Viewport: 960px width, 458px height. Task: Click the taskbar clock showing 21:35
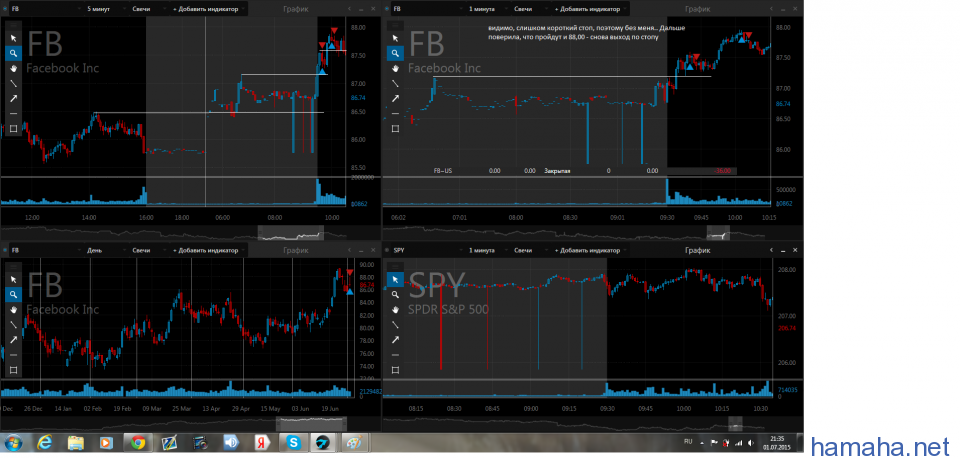(776, 442)
